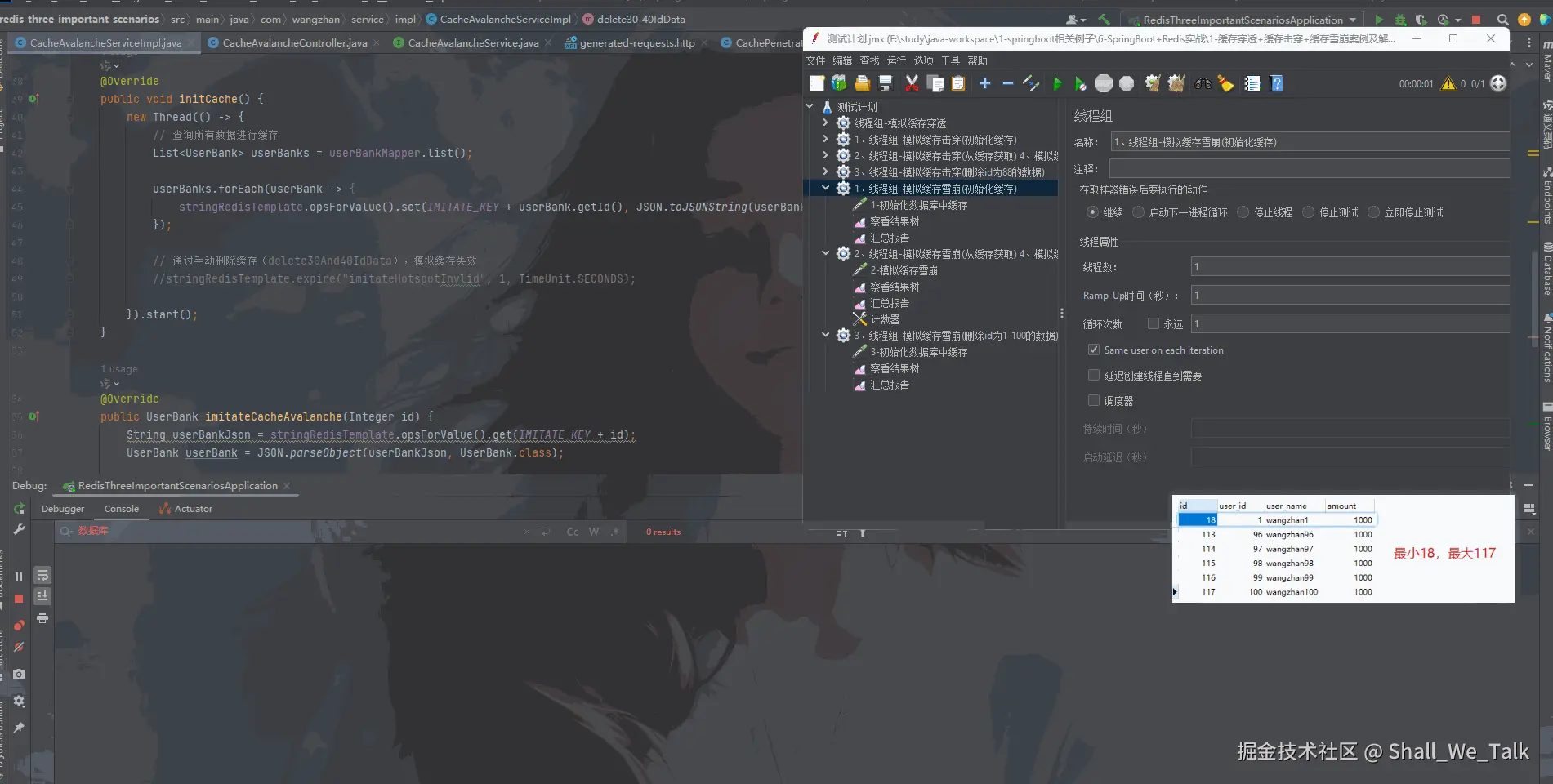Click the console print icon
The image size is (1553, 784).
[x=42, y=618]
